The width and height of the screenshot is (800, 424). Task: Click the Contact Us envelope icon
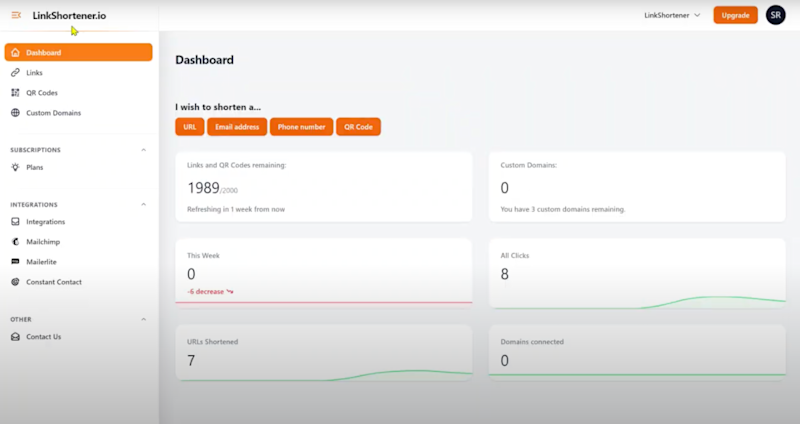click(15, 337)
